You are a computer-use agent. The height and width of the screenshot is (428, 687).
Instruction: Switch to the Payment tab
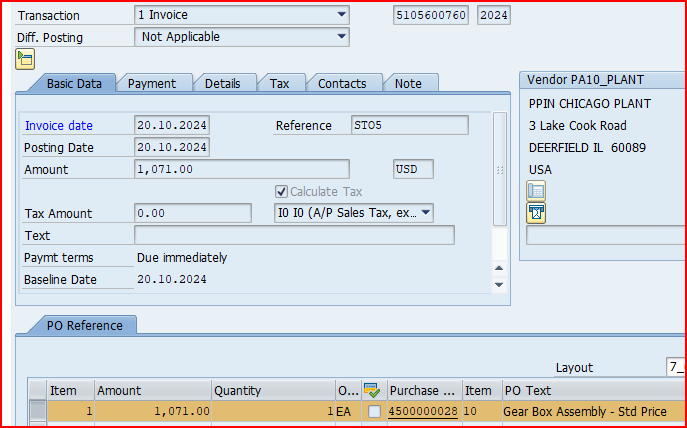click(x=152, y=84)
